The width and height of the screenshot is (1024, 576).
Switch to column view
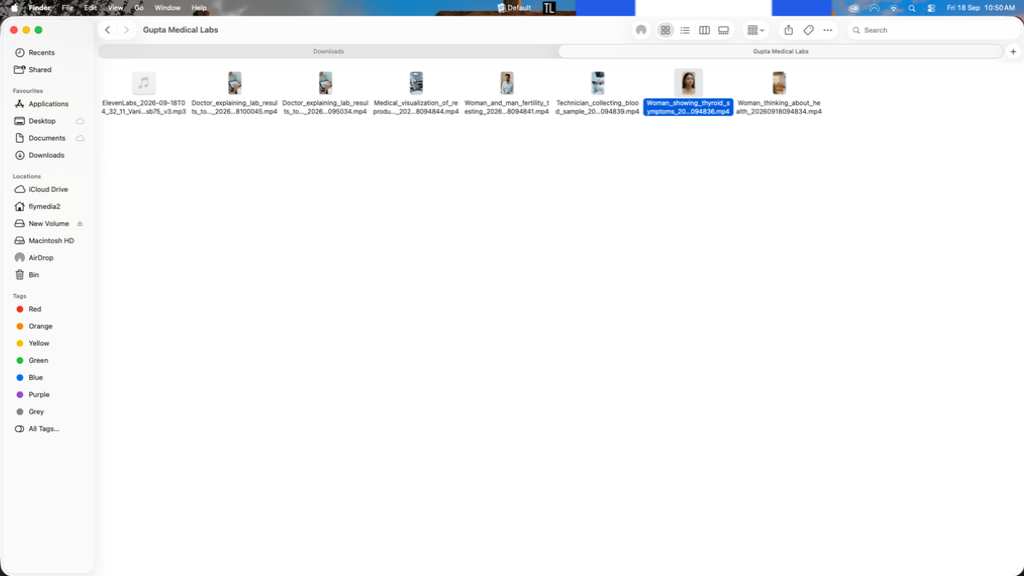[x=704, y=30]
